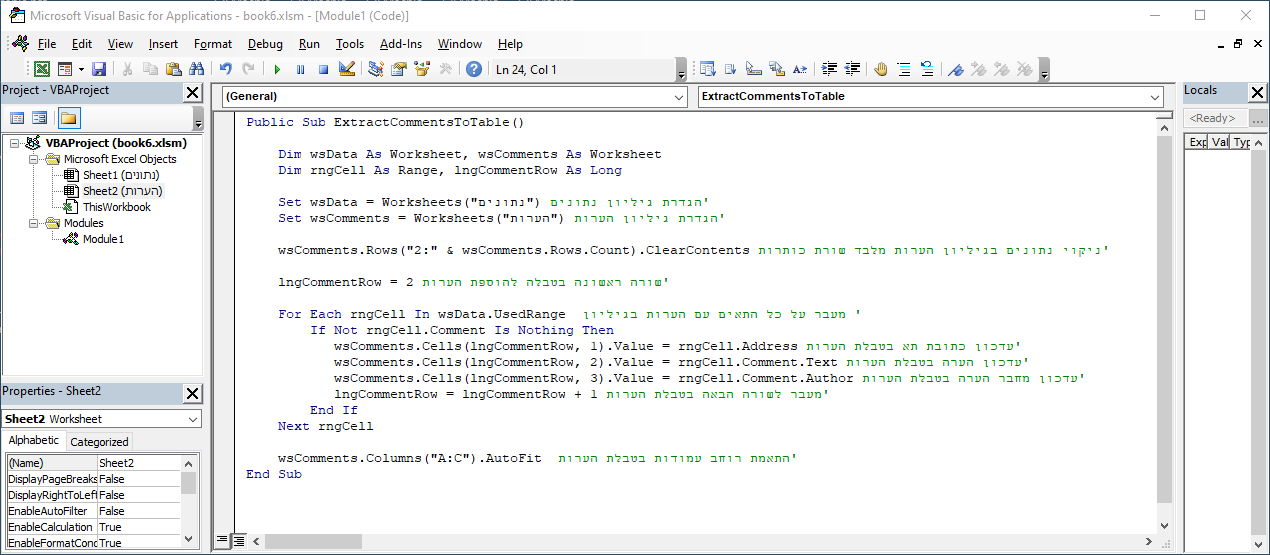The width and height of the screenshot is (1270, 555).
Task: Open the ExtractCommentsToTable procedure dropdown
Action: click(x=930, y=97)
